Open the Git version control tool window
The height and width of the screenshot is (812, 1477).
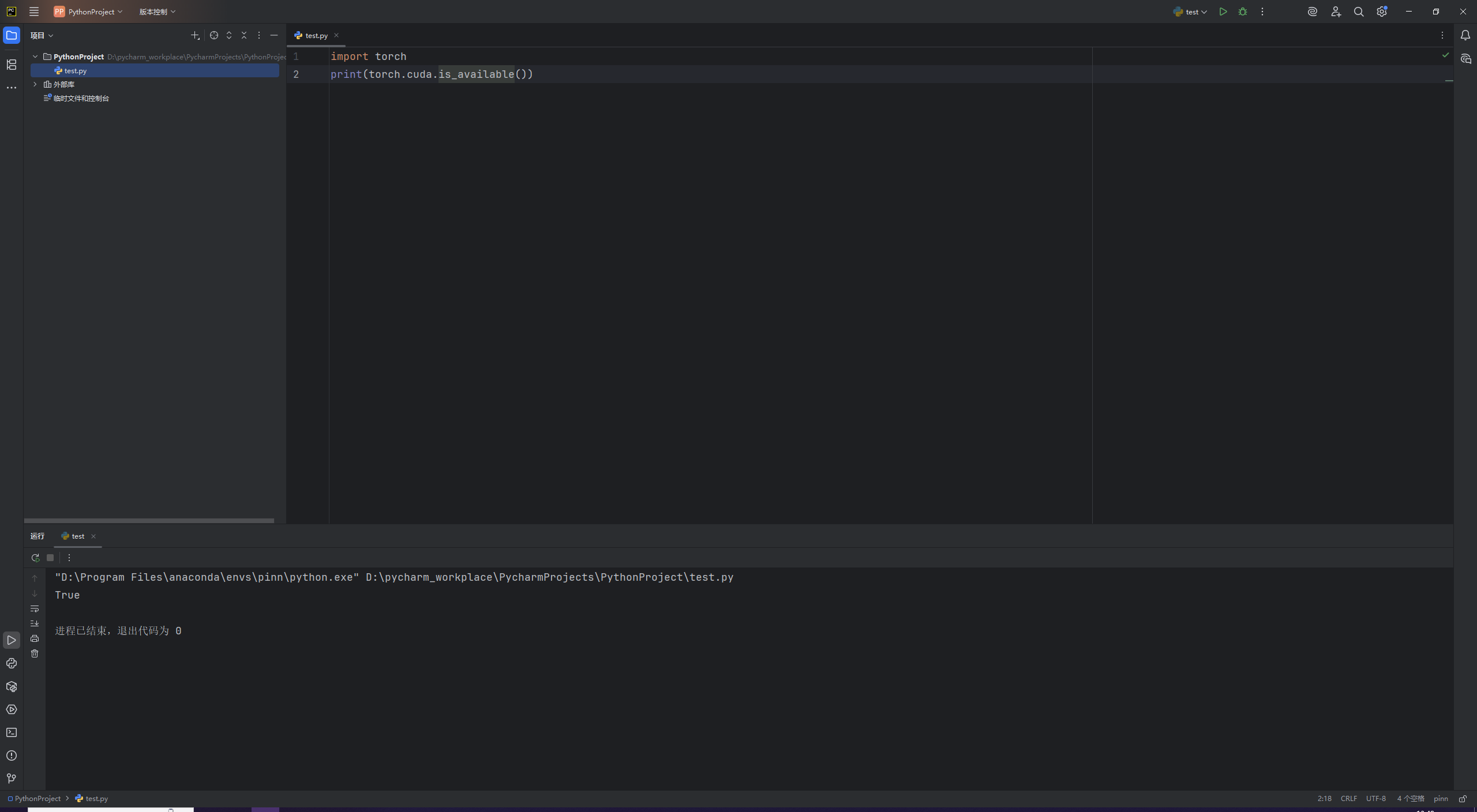pos(12,779)
